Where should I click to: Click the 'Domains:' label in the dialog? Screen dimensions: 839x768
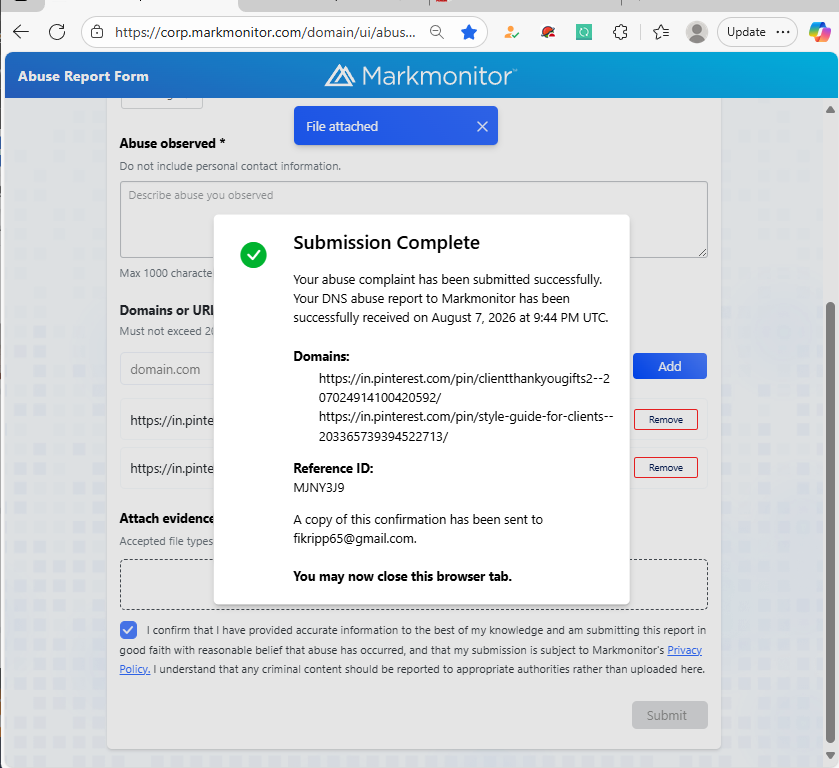coord(321,356)
